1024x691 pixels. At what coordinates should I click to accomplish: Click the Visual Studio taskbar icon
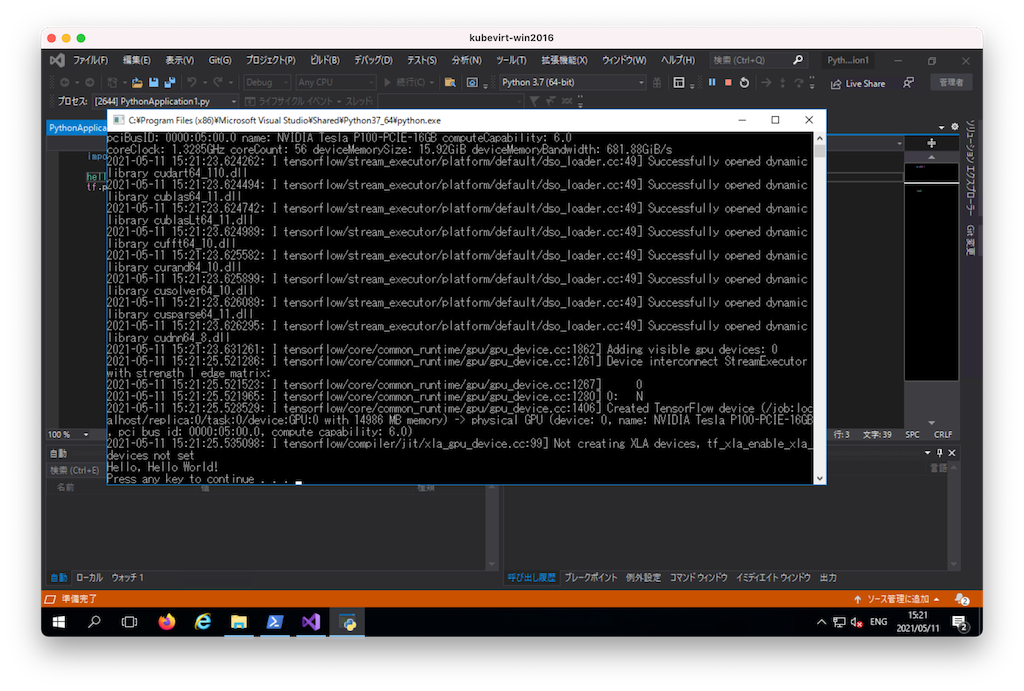coord(311,622)
